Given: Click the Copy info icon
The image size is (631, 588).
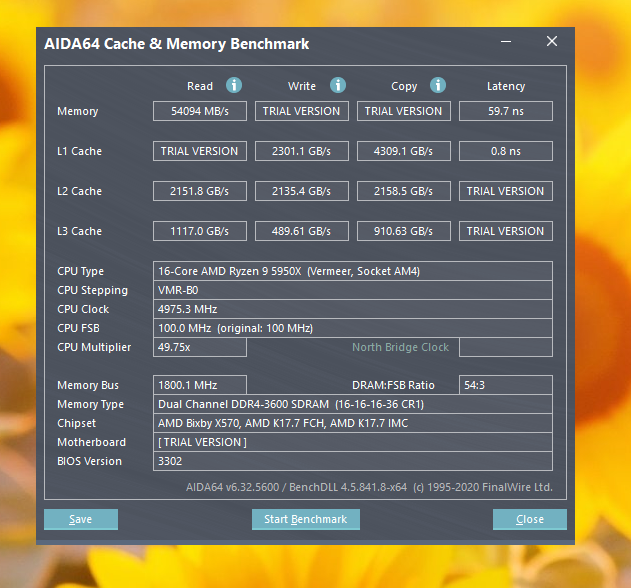Looking at the screenshot, I should point(438,85).
